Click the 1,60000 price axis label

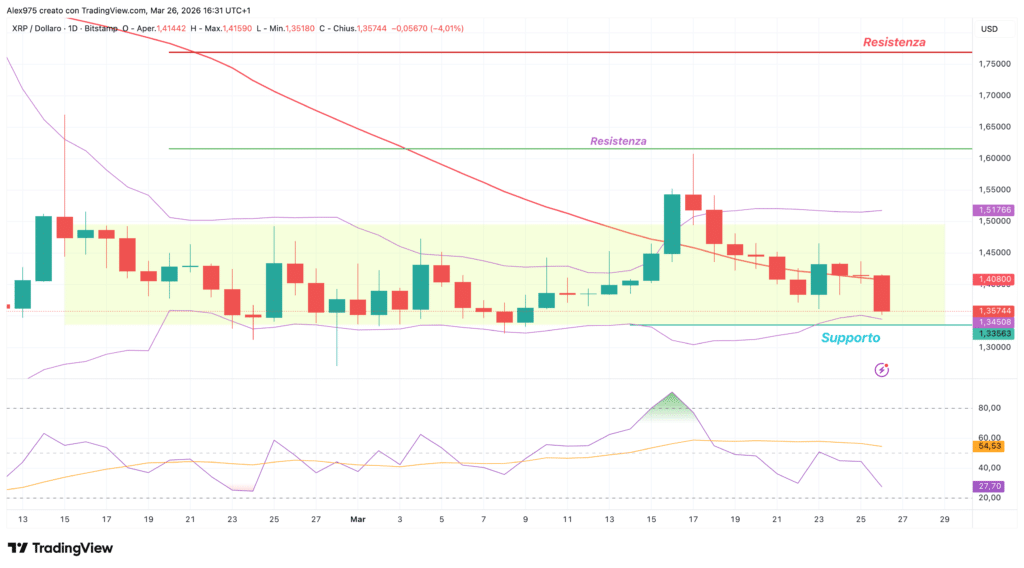(x=994, y=158)
